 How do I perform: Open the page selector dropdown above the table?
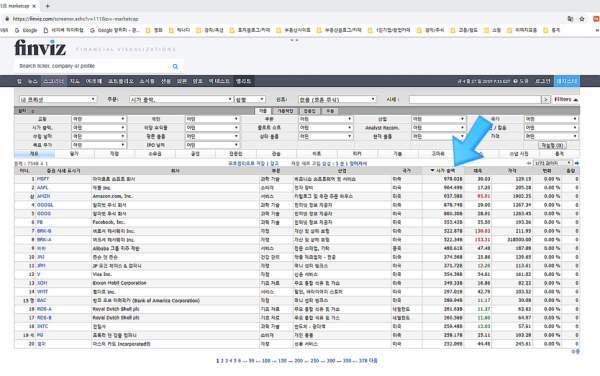click(x=553, y=163)
